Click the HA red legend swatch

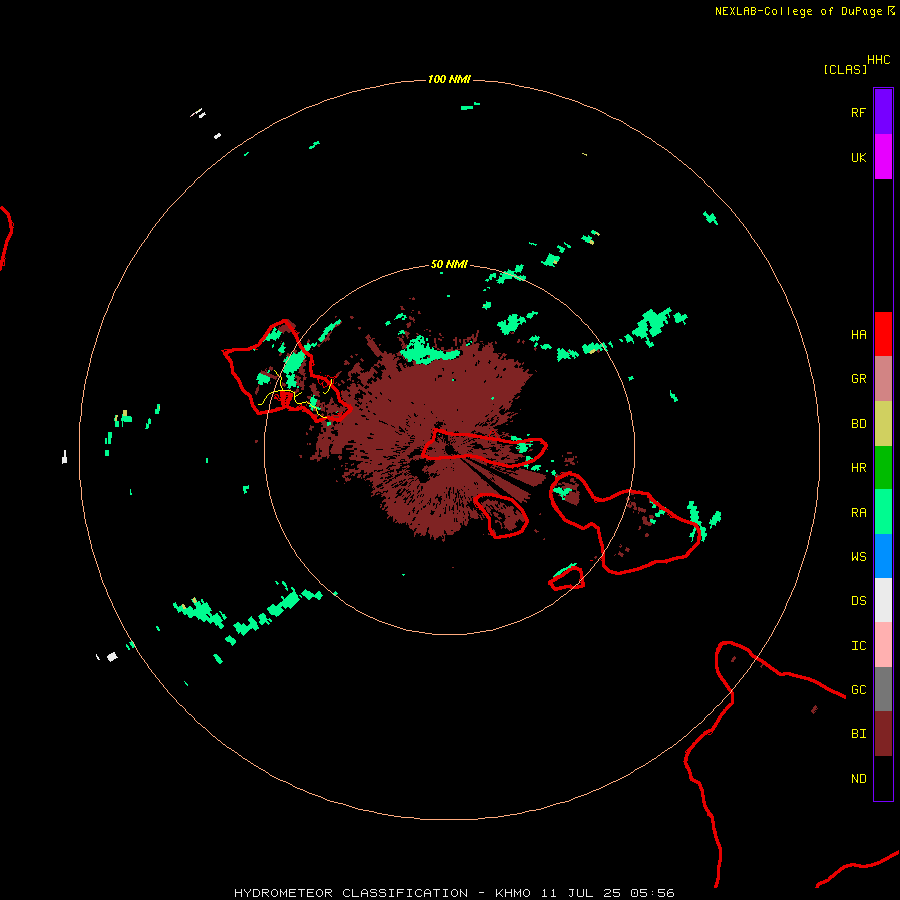(x=883, y=334)
